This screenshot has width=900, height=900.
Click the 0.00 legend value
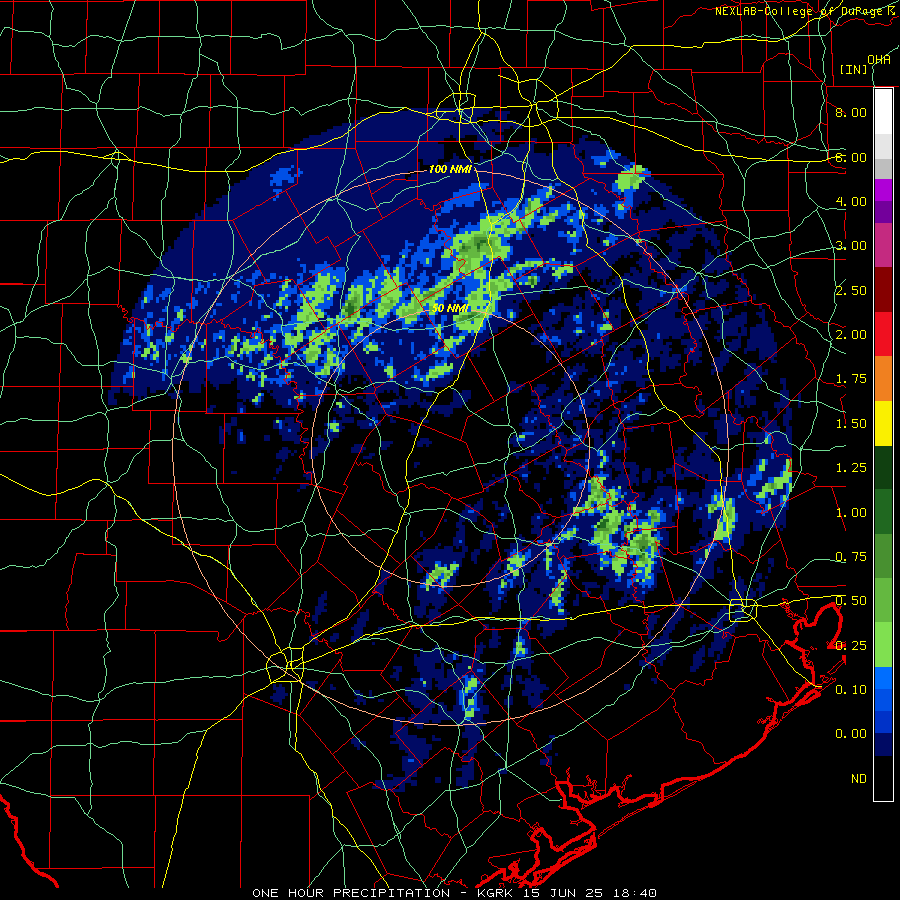[x=851, y=734]
